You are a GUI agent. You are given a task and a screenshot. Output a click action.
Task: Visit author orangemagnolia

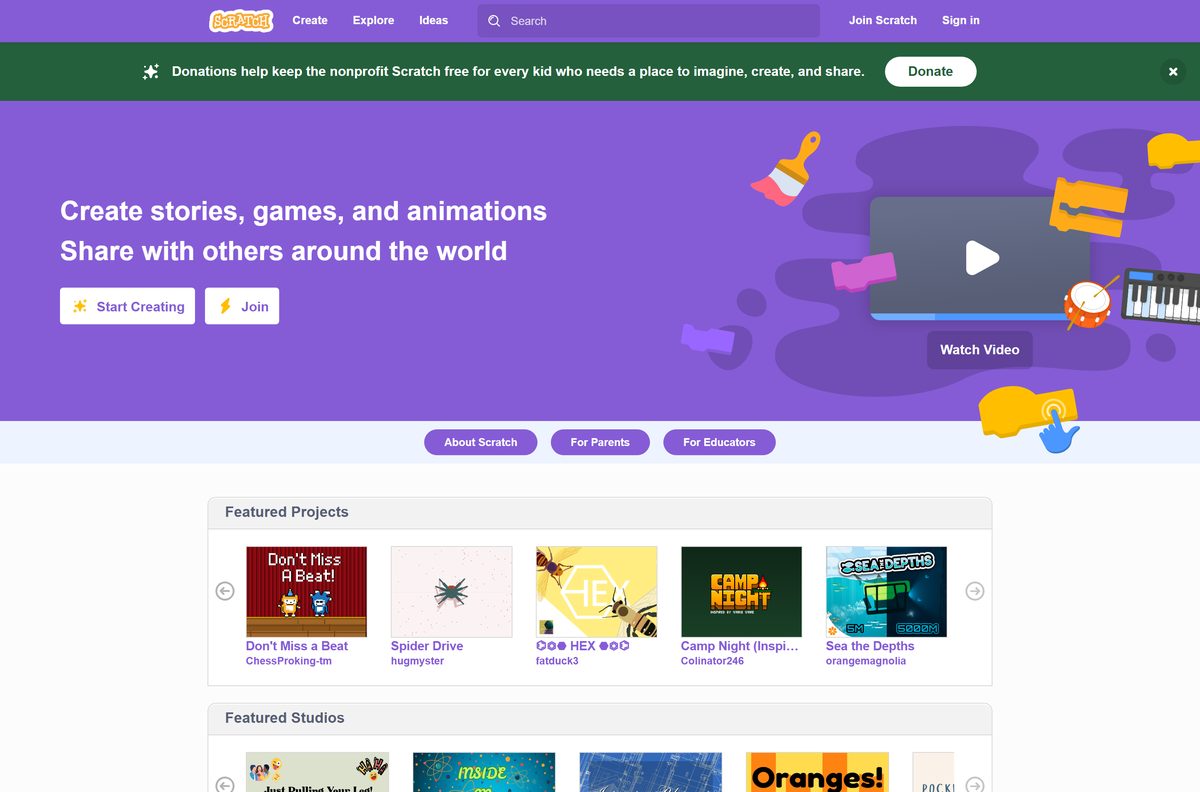point(866,661)
